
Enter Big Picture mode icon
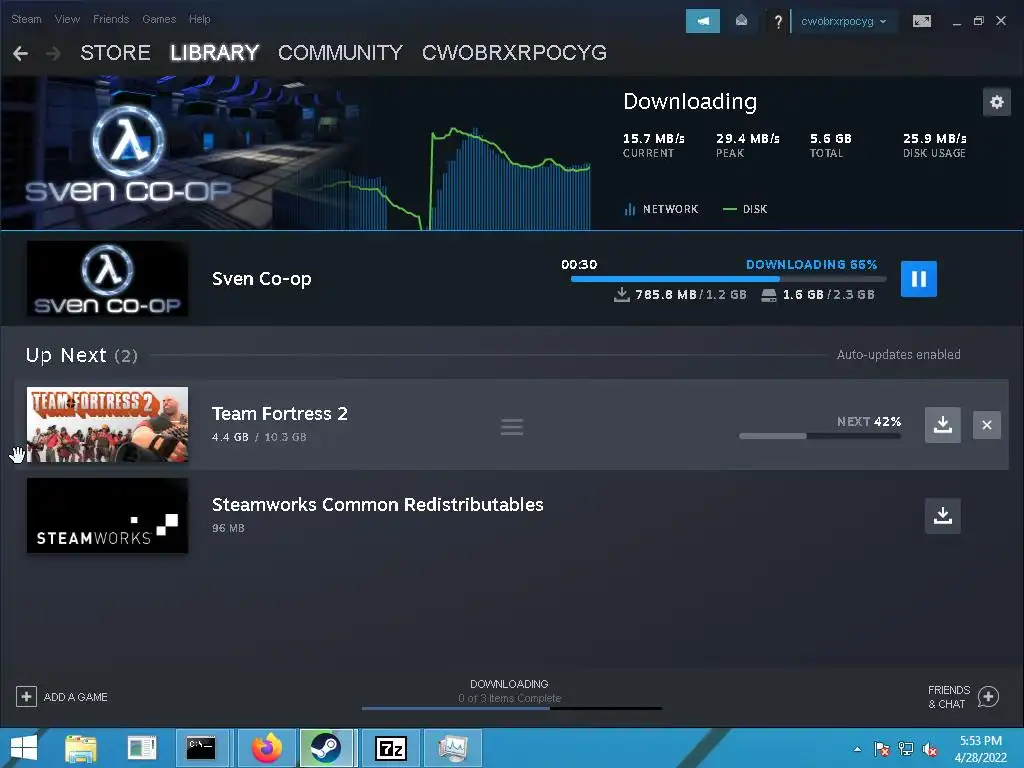point(921,21)
